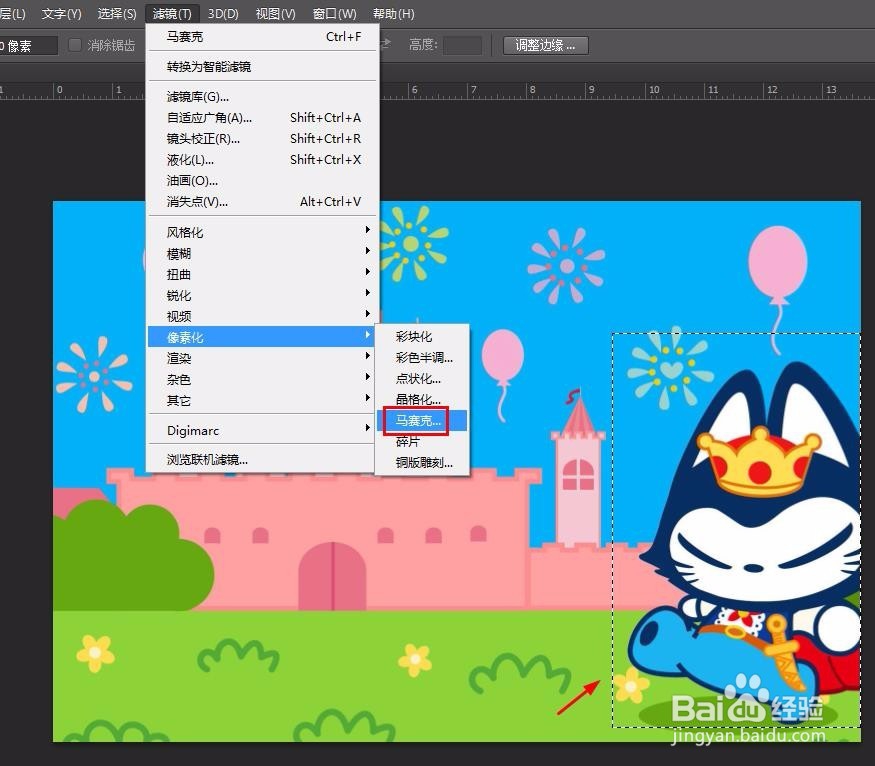Click the 像素 feather input field
The width and height of the screenshot is (875, 766).
(x=28, y=45)
